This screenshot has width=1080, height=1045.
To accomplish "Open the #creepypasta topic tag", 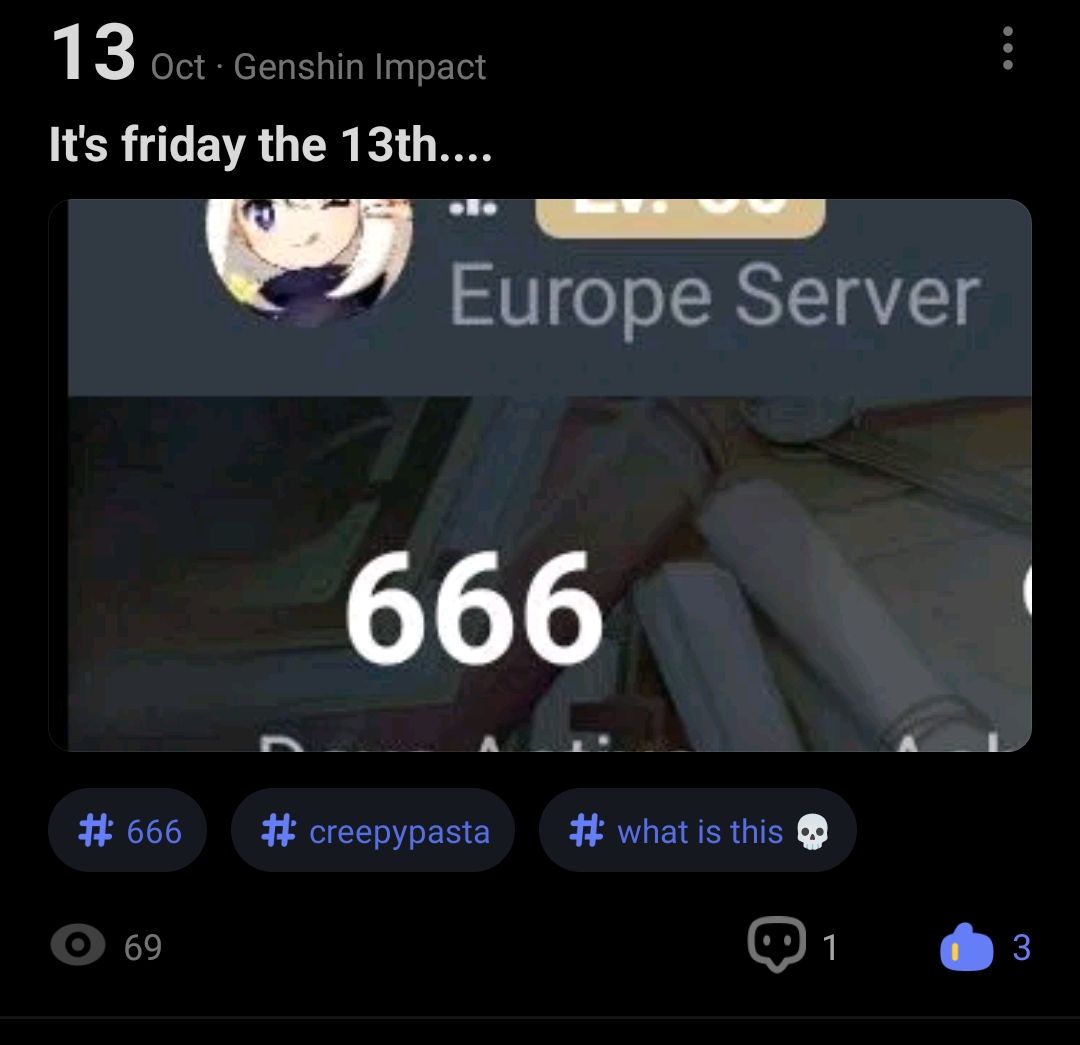I will point(373,830).
